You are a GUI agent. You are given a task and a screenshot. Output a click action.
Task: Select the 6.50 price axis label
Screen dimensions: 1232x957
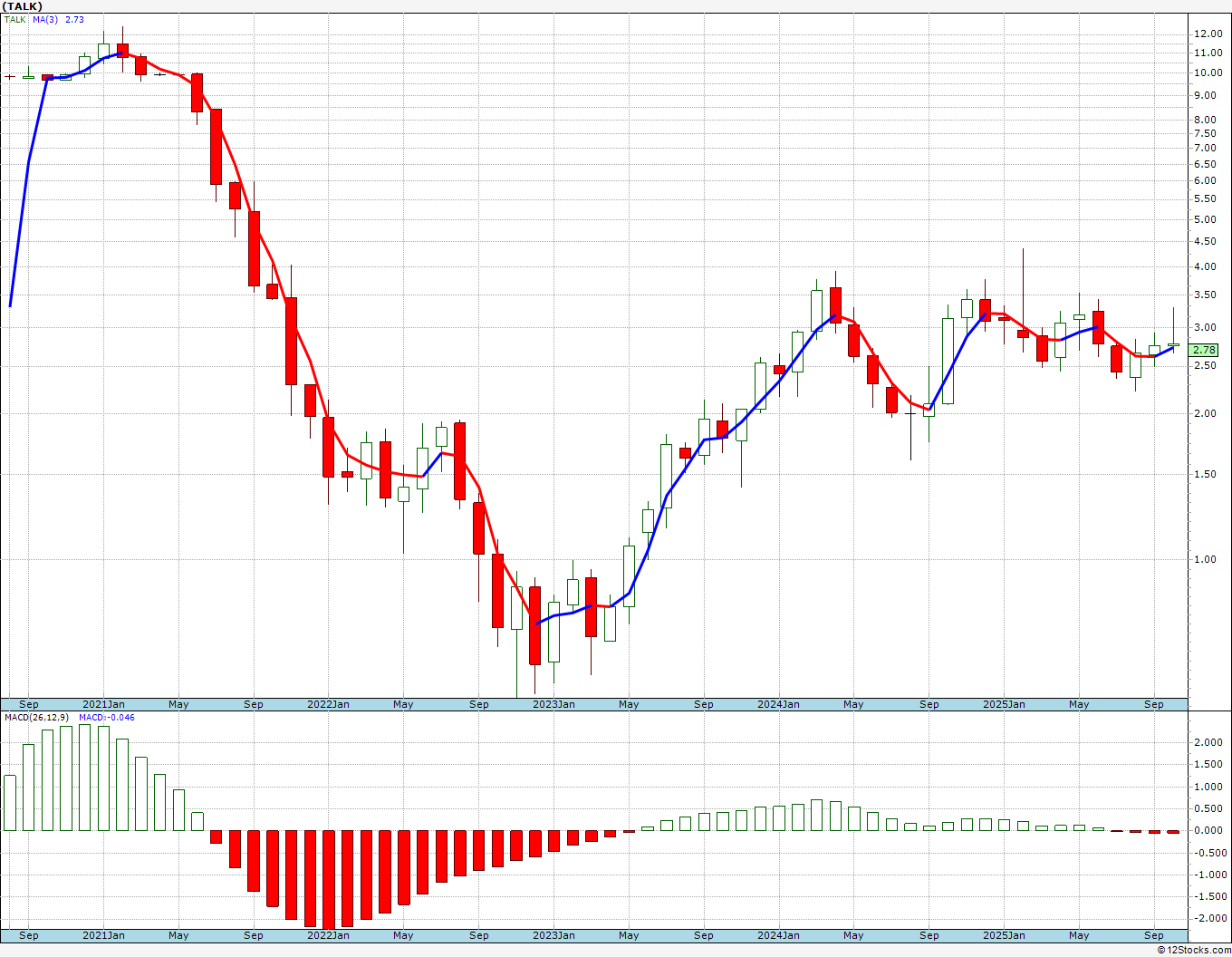(1205, 164)
